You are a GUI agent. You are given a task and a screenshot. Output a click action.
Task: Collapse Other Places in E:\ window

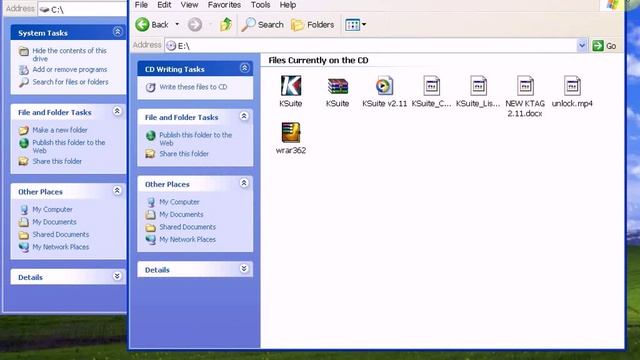244,183
